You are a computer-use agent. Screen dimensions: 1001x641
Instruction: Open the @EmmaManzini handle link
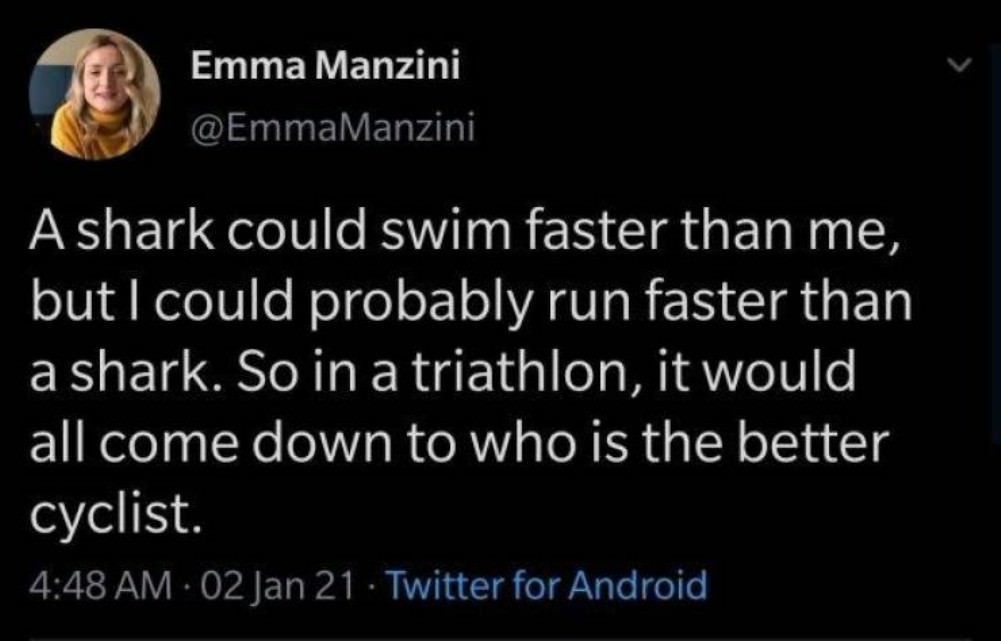tap(333, 128)
